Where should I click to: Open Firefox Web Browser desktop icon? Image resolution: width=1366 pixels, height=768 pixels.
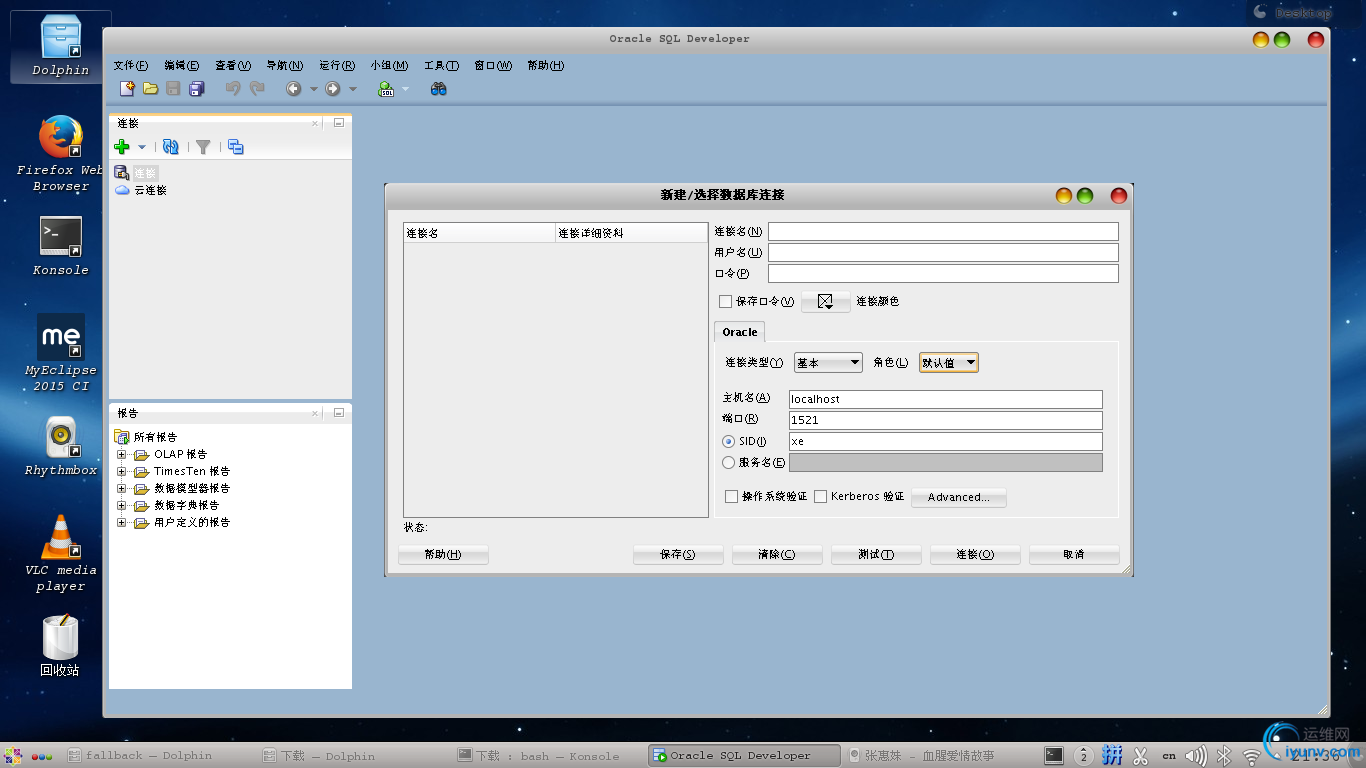coord(61,153)
